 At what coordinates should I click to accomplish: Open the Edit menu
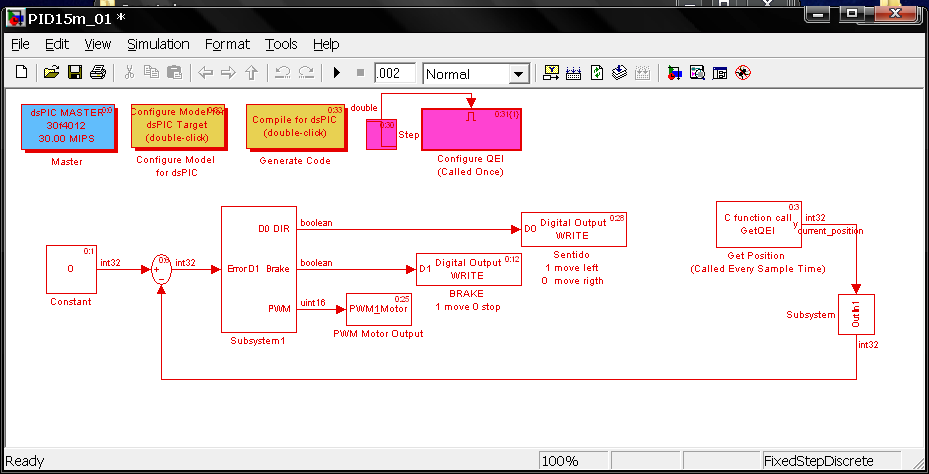point(57,44)
